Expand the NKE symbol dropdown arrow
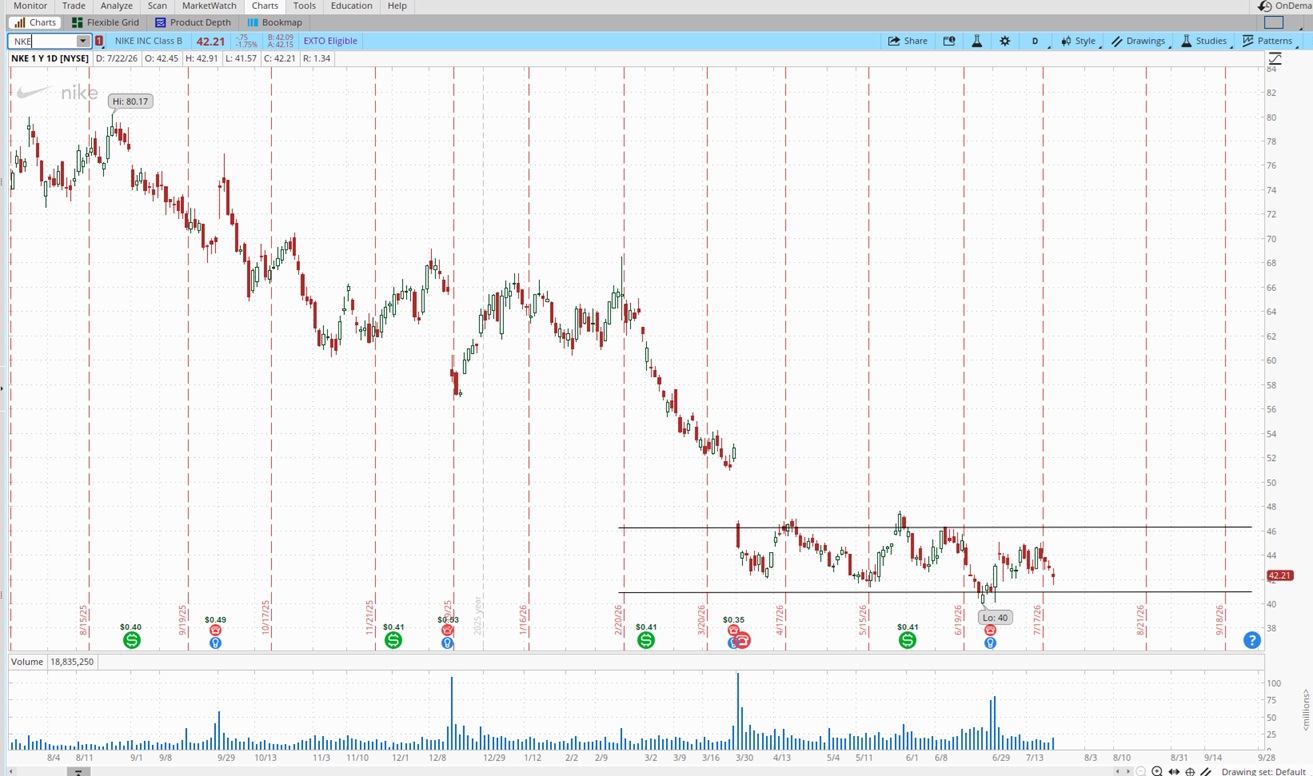 (83, 41)
